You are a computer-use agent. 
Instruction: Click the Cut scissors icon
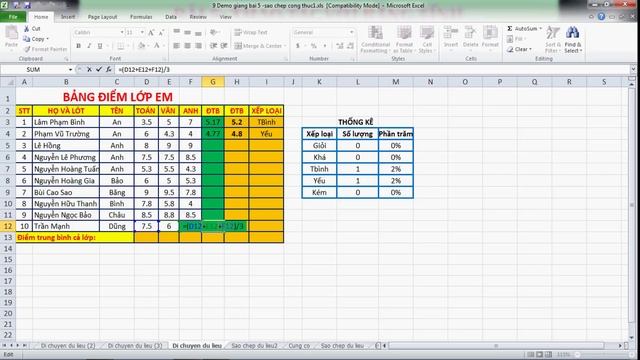pyautogui.click(x=27, y=29)
